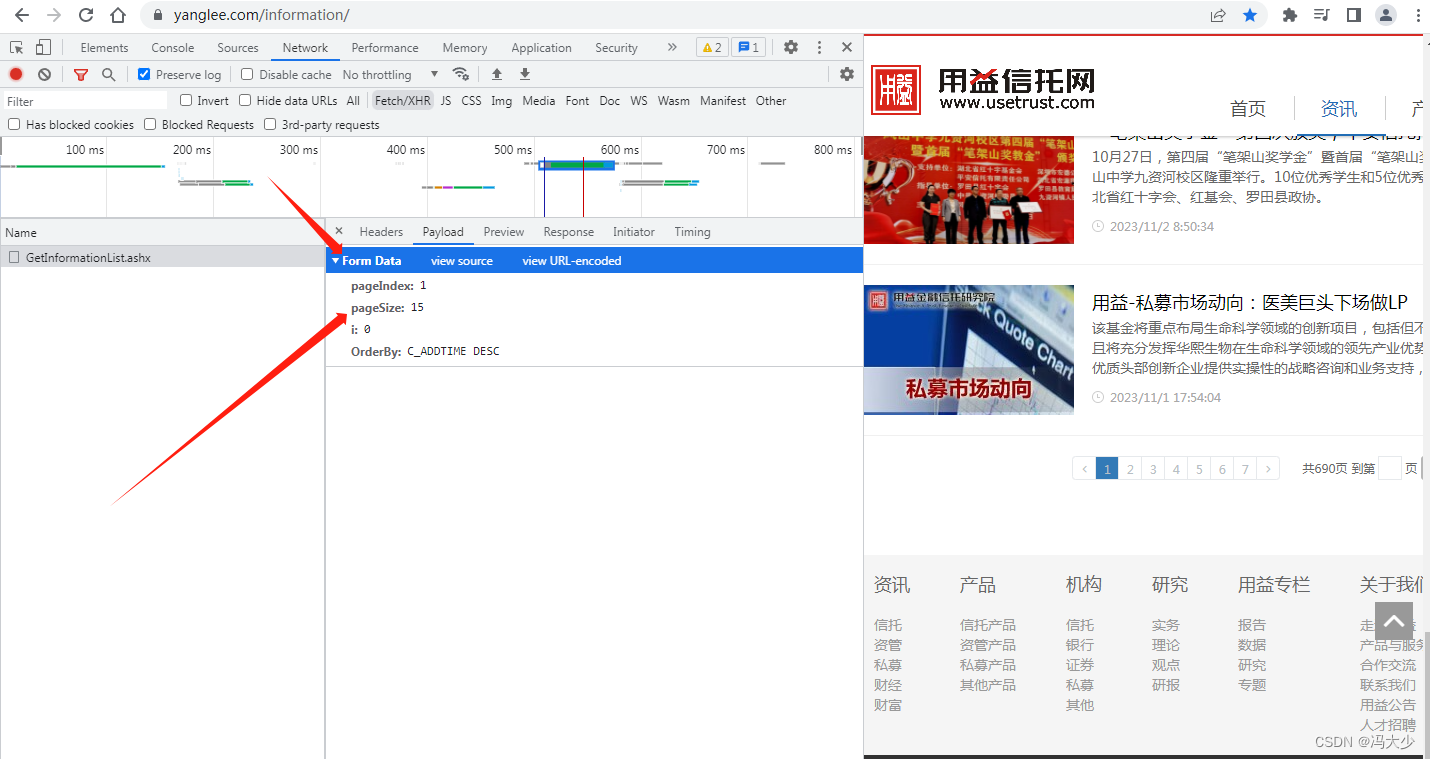
Task: Open the Headers tab of request
Action: pyautogui.click(x=381, y=231)
